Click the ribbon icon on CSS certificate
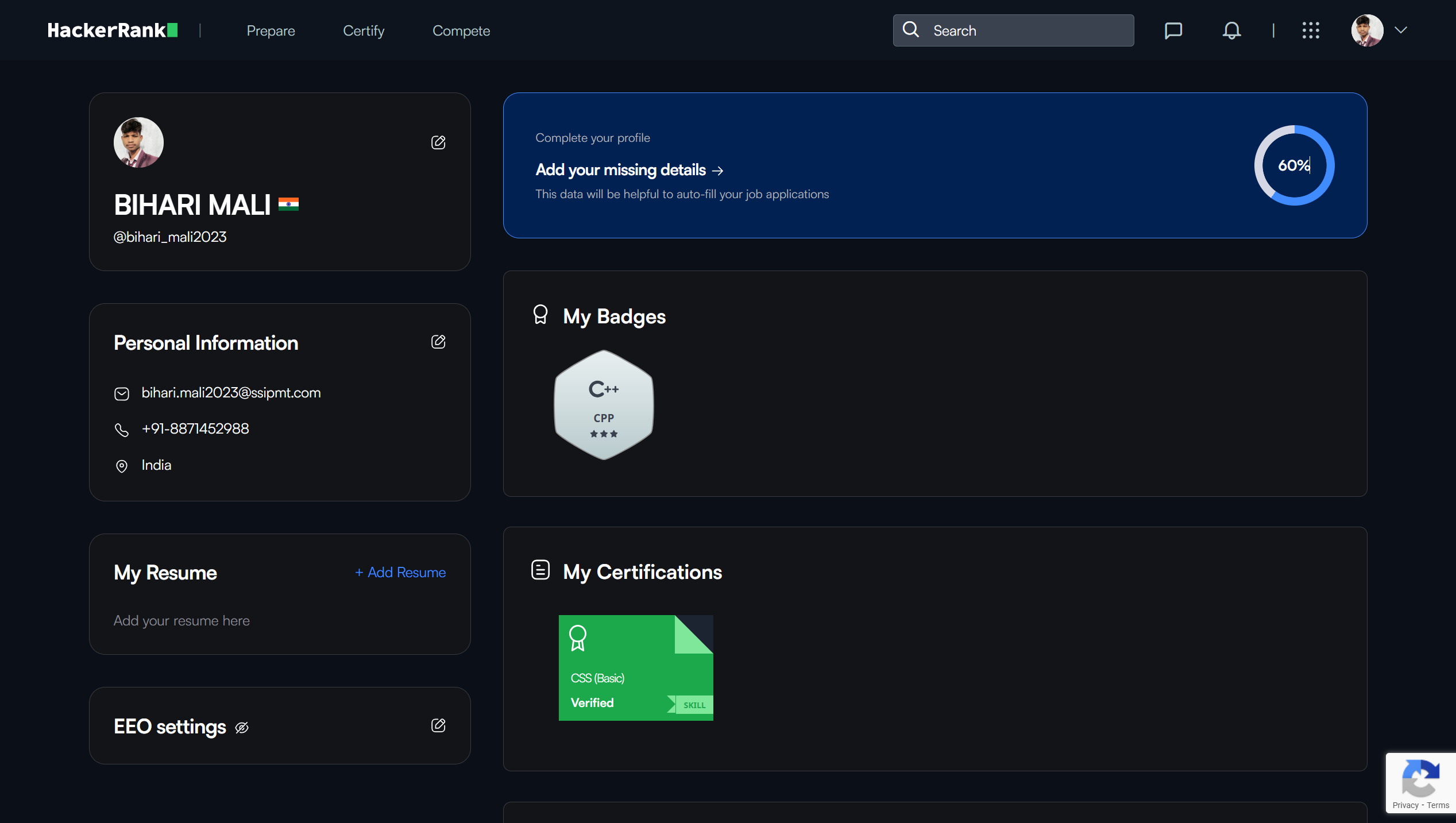Viewport: 1456px width, 823px height. pos(577,637)
